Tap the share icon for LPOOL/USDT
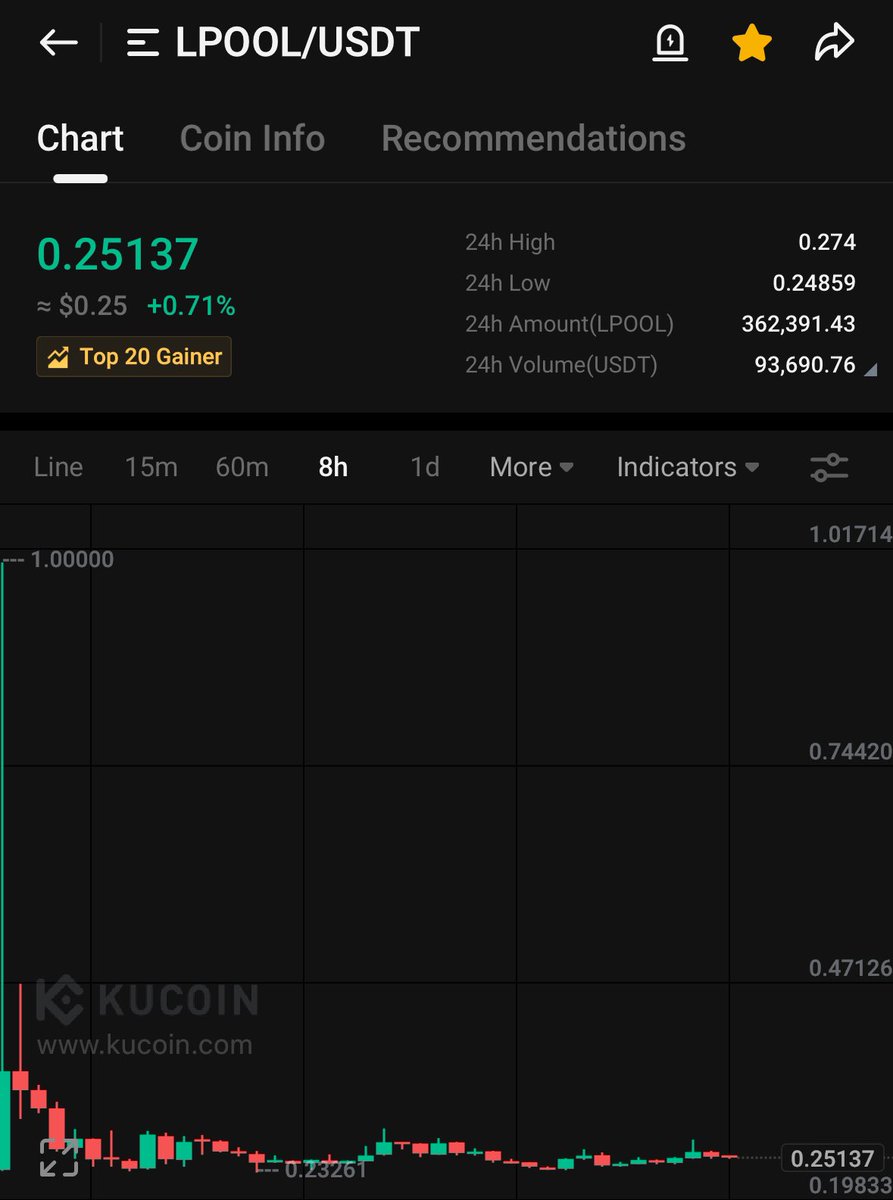Viewport: 893px width, 1200px height. click(833, 42)
